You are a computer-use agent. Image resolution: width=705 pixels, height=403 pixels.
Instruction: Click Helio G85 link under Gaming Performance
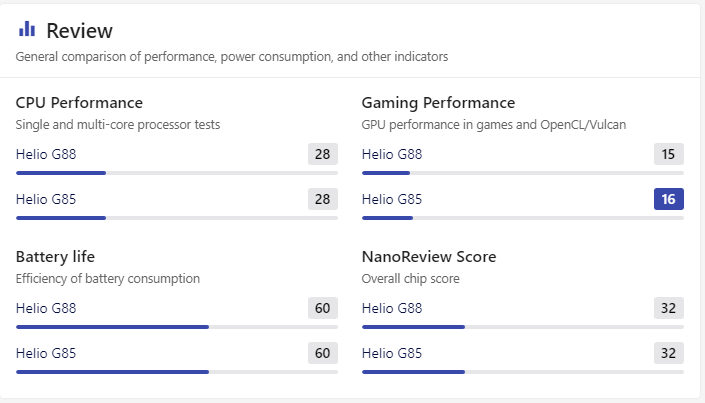tap(391, 199)
